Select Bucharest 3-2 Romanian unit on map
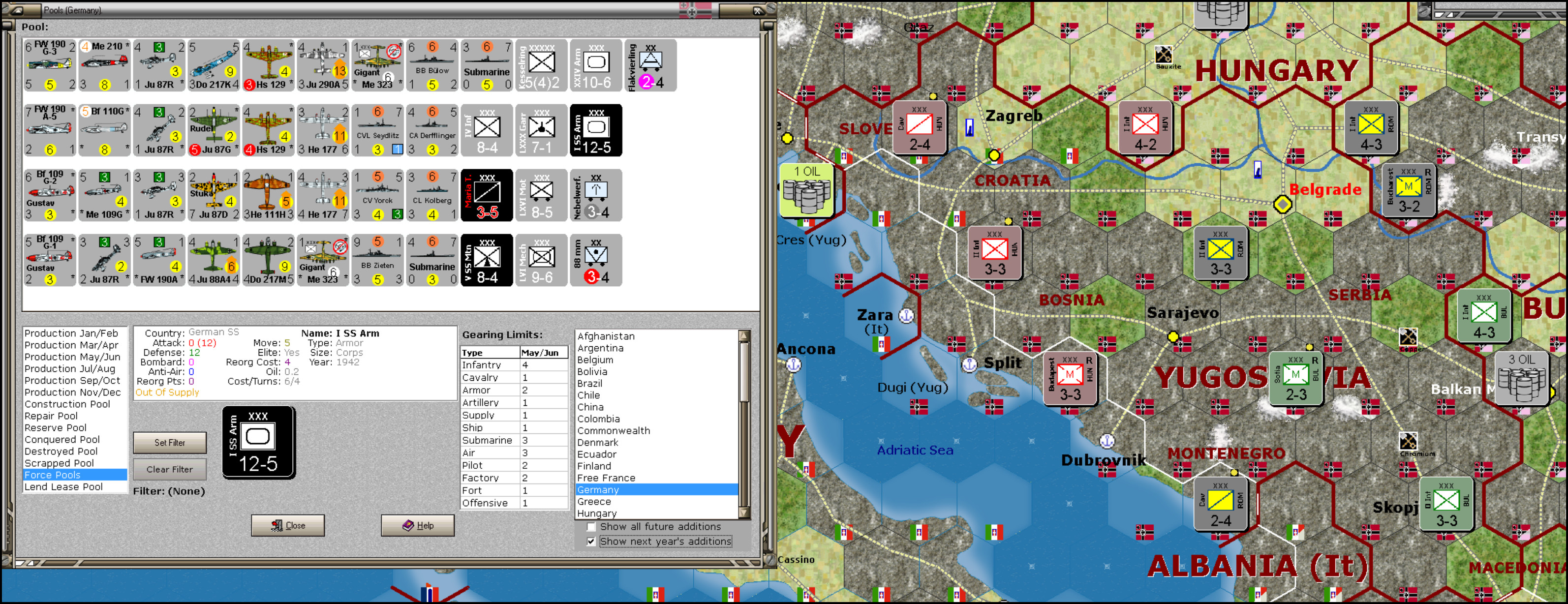1568x604 pixels. coord(1408,190)
